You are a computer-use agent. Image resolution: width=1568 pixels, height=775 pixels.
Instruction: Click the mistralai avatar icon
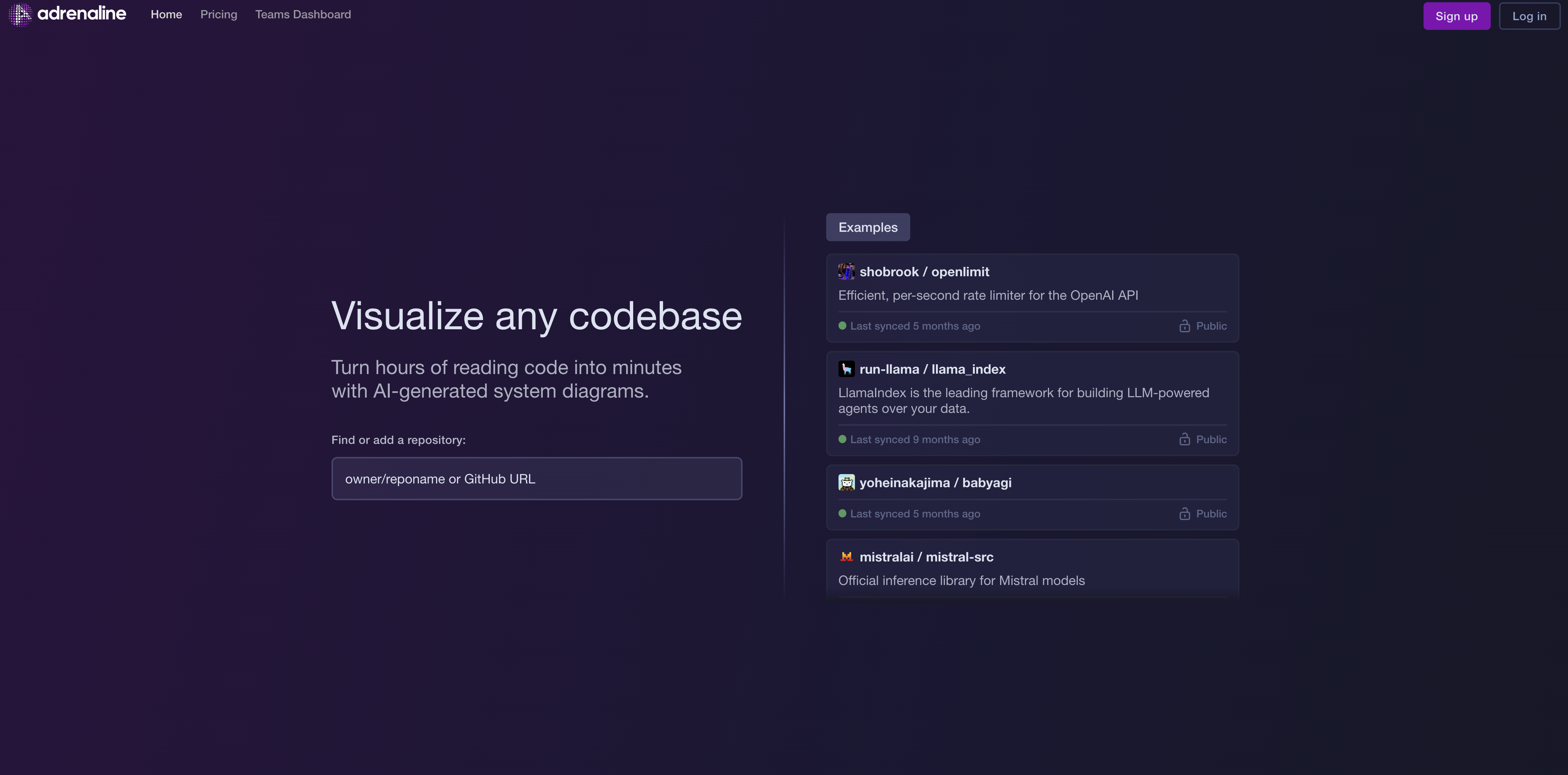tap(846, 557)
